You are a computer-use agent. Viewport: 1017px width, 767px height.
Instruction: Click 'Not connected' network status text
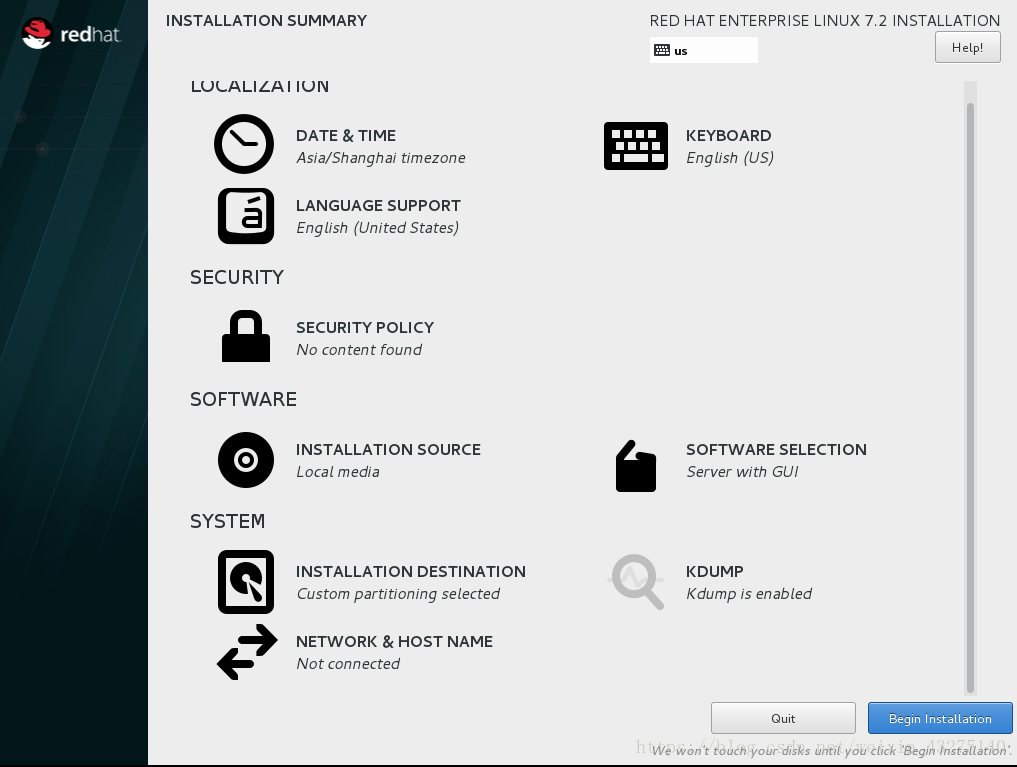pos(348,663)
